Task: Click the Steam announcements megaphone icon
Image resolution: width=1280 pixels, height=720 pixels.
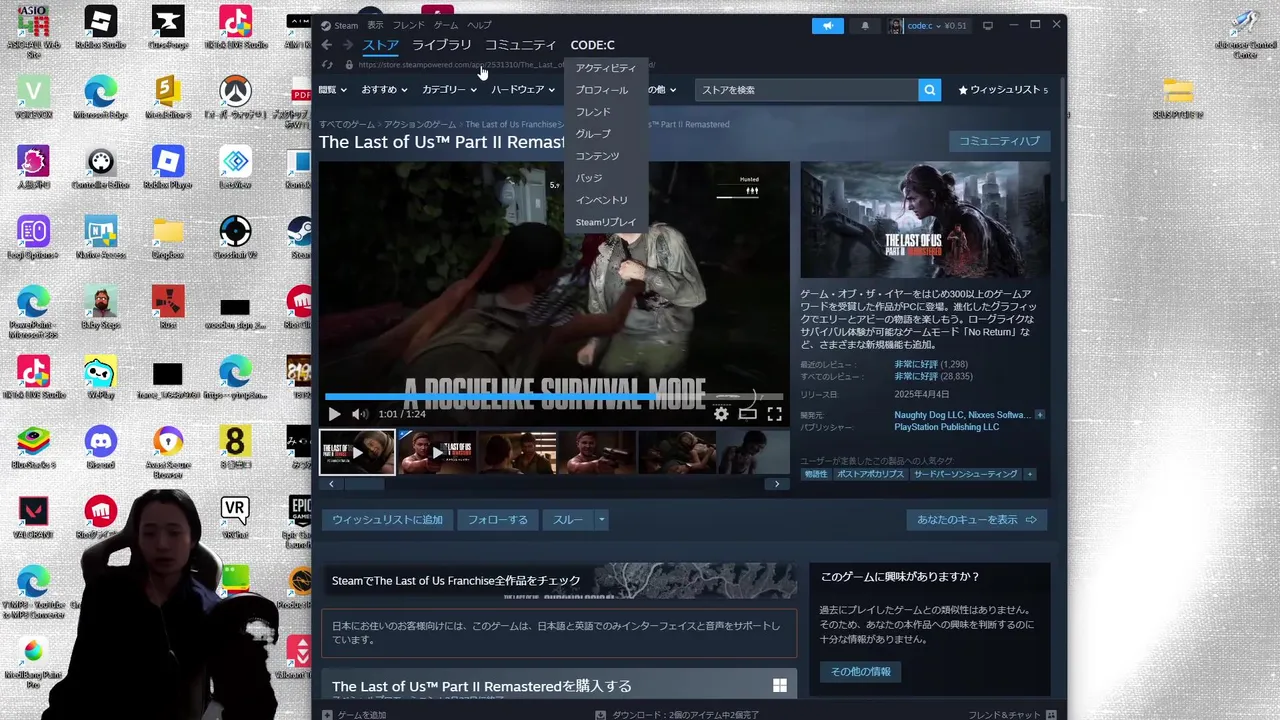Action: tap(828, 26)
